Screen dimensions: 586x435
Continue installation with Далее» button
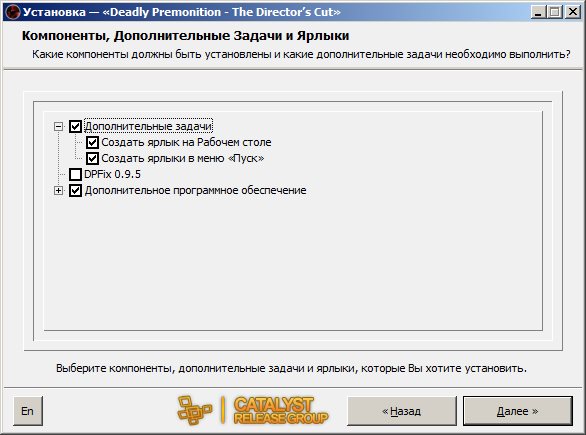[518, 411]
